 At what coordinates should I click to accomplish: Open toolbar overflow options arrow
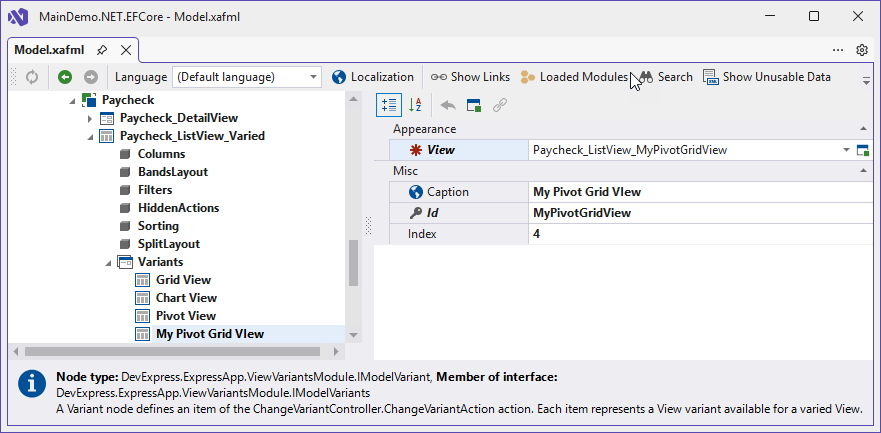coord(866,81)
